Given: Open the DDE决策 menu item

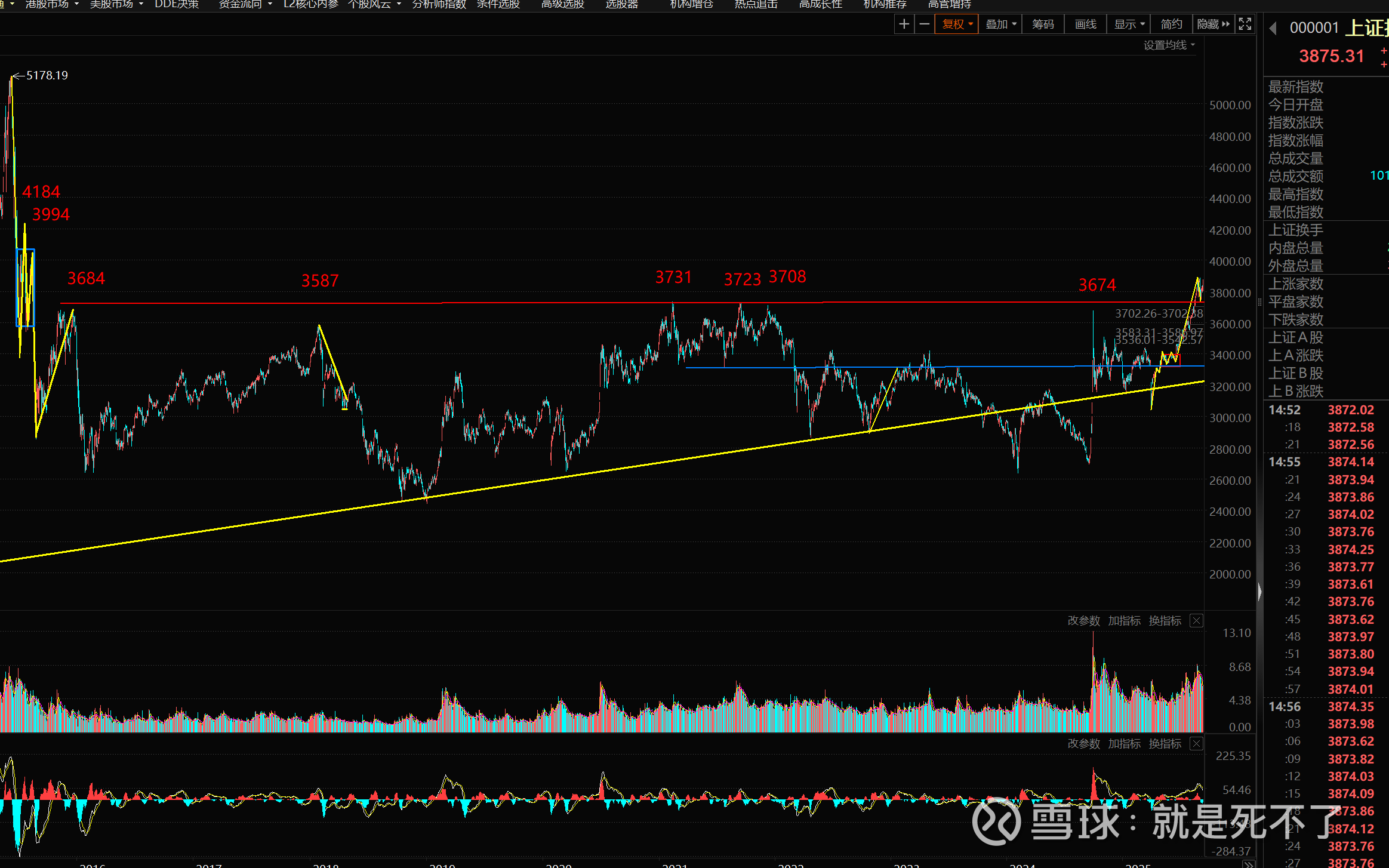Looking at the screenshot, I should (177, 4).
